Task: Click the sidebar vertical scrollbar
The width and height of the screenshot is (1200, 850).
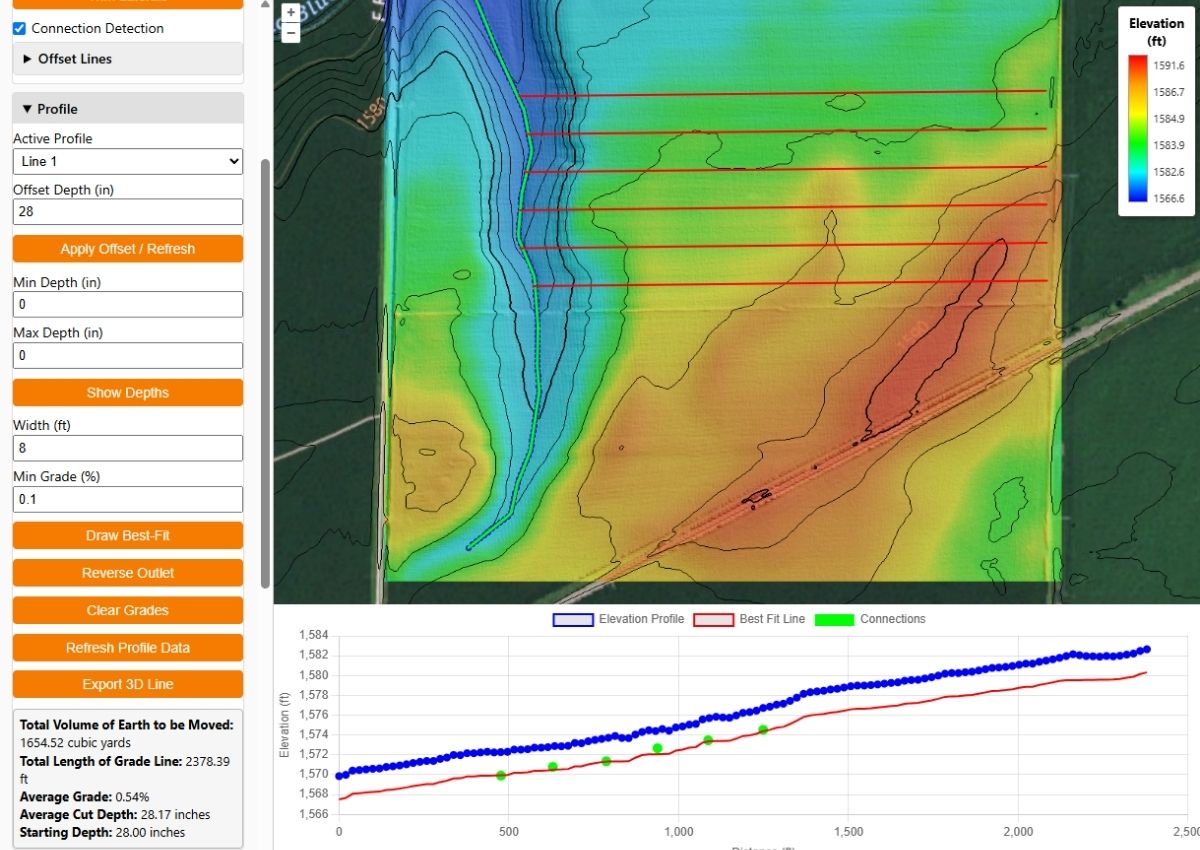Action: click(265, 370)
